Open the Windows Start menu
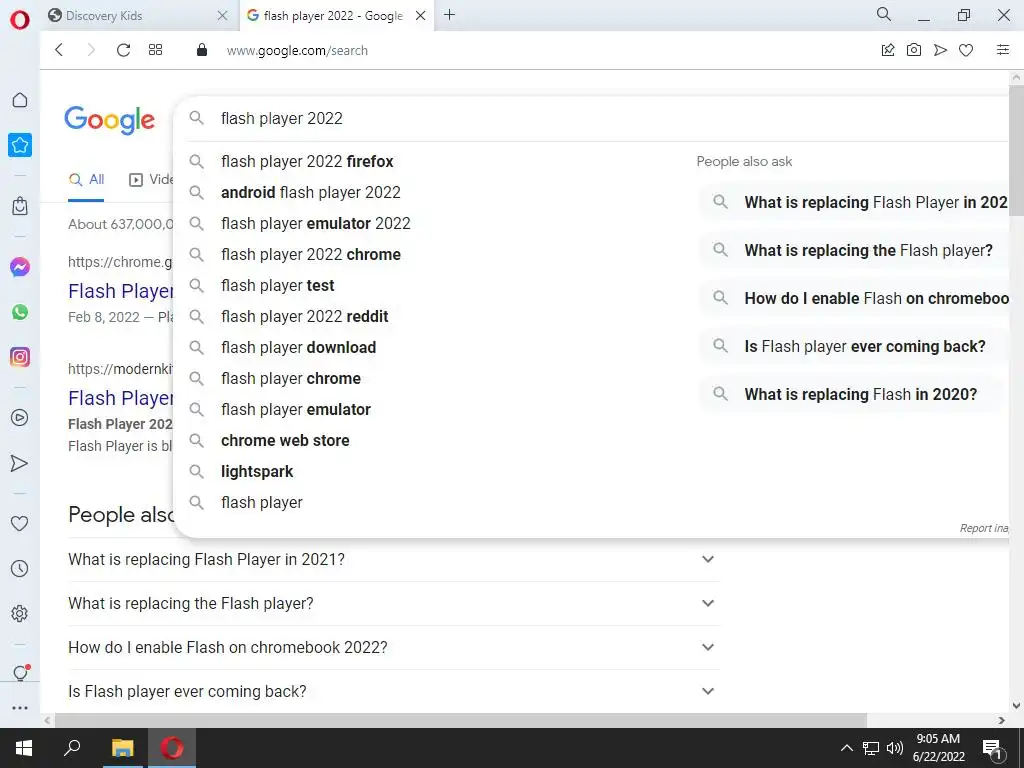Screen dimensions: 1024x768 click(24, 748)
